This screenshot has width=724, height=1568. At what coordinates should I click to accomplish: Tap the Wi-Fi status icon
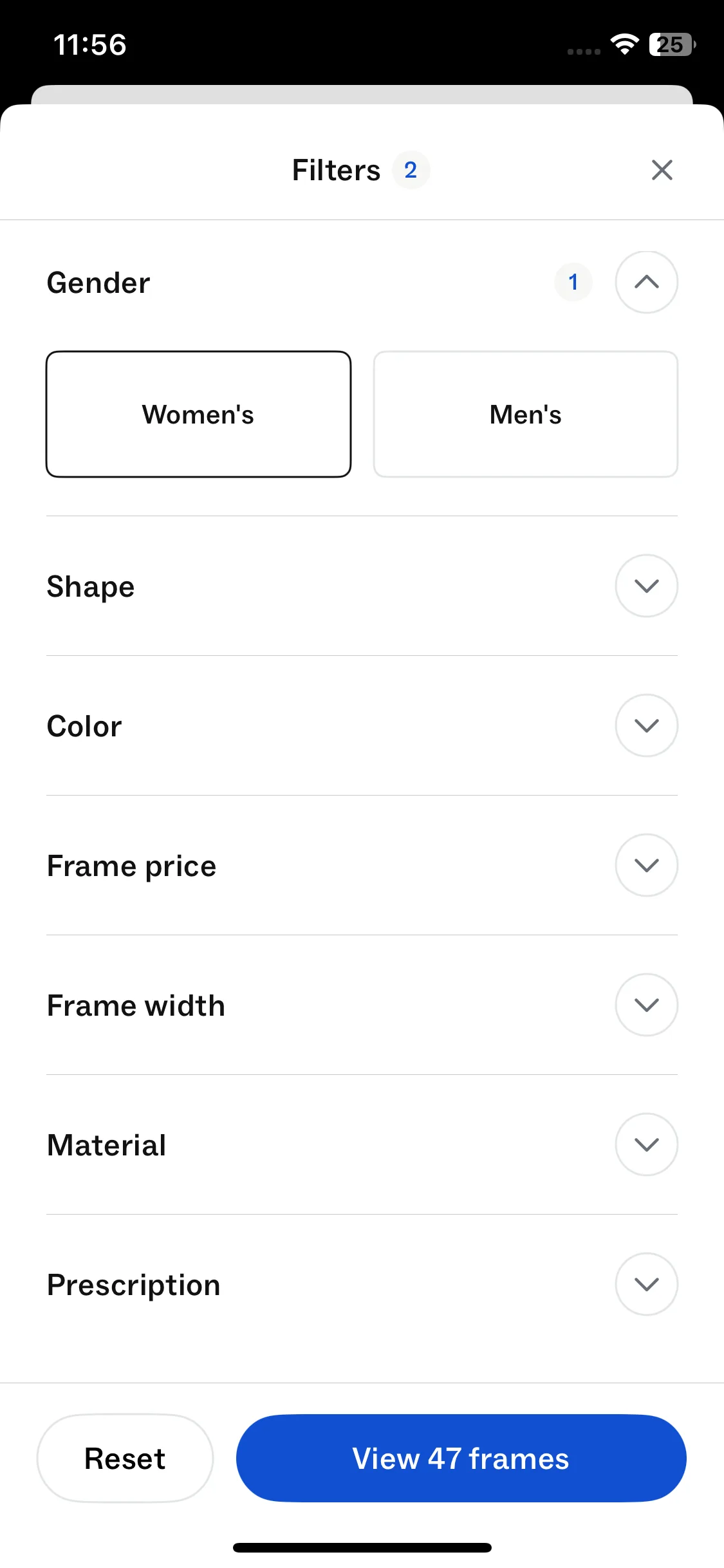pos(624,44)
